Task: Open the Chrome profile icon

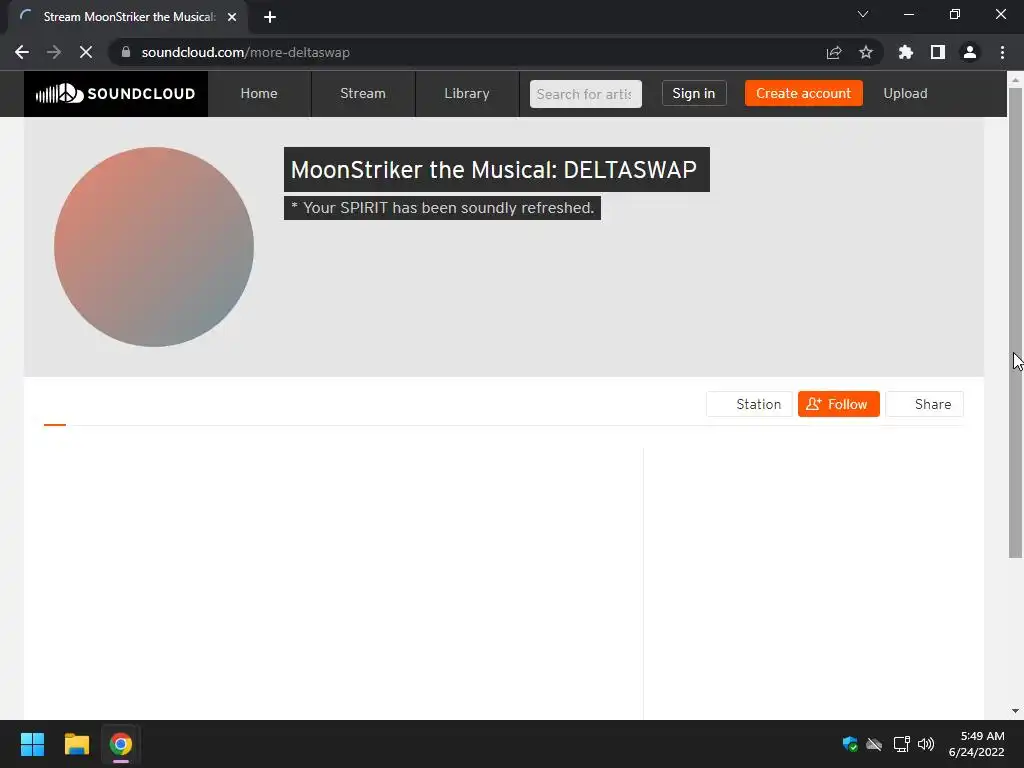Action: point(970,52)
